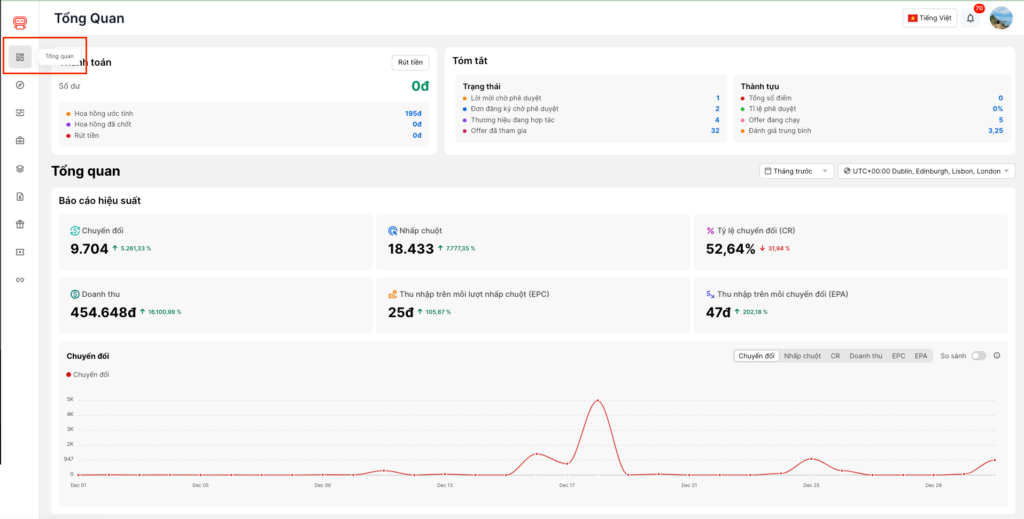Viewport: 1024px width, 519px height.
Task: Click the Trạng thái heading
Action: [482, 86]
